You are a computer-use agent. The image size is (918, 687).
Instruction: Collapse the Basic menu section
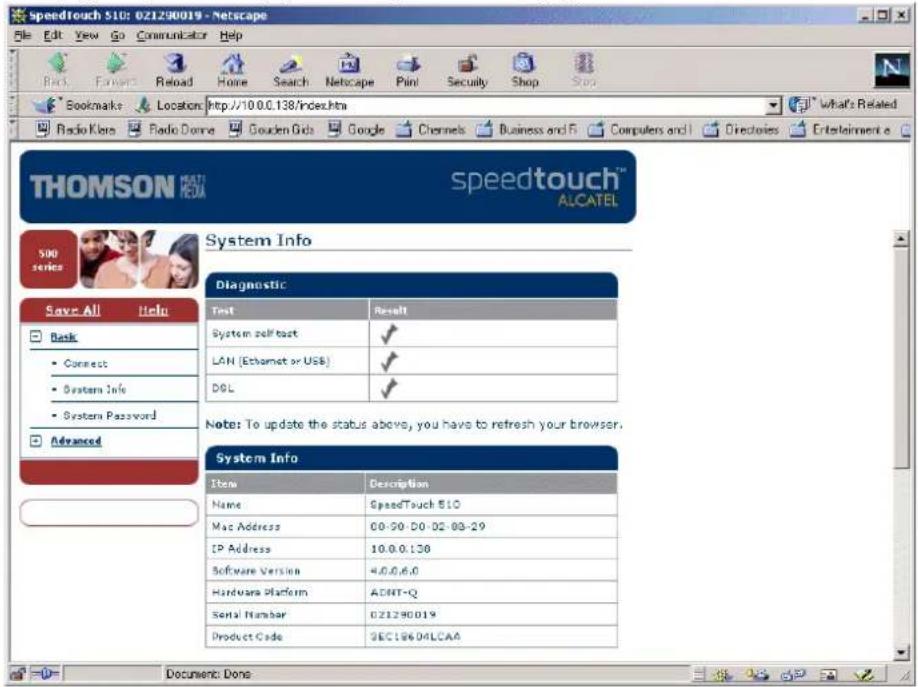[36, 337]
